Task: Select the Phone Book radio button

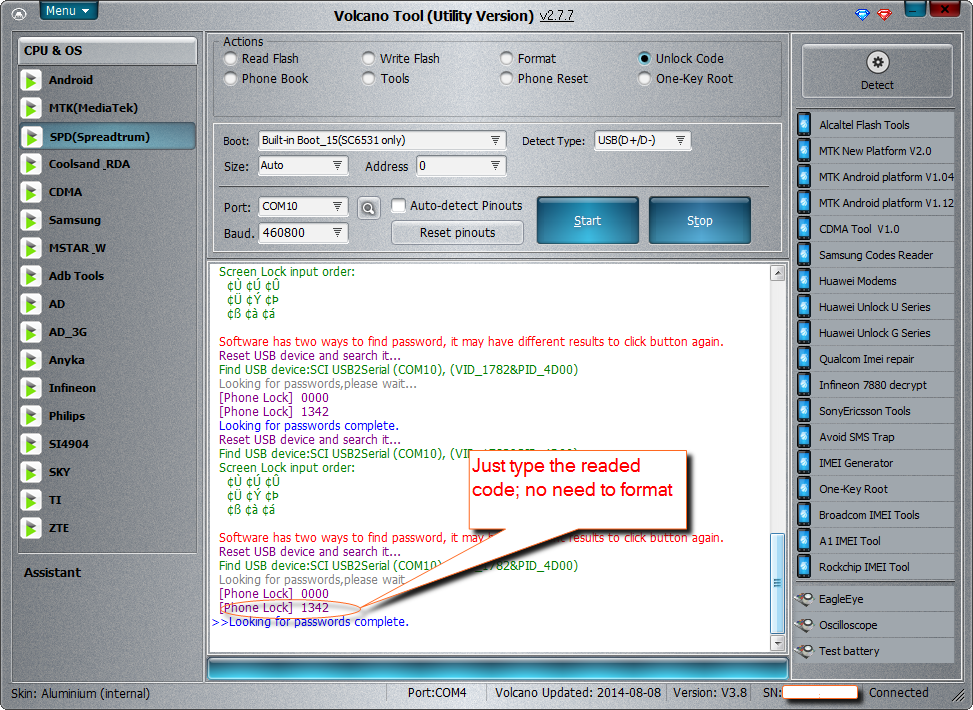Action: (230, 79)
